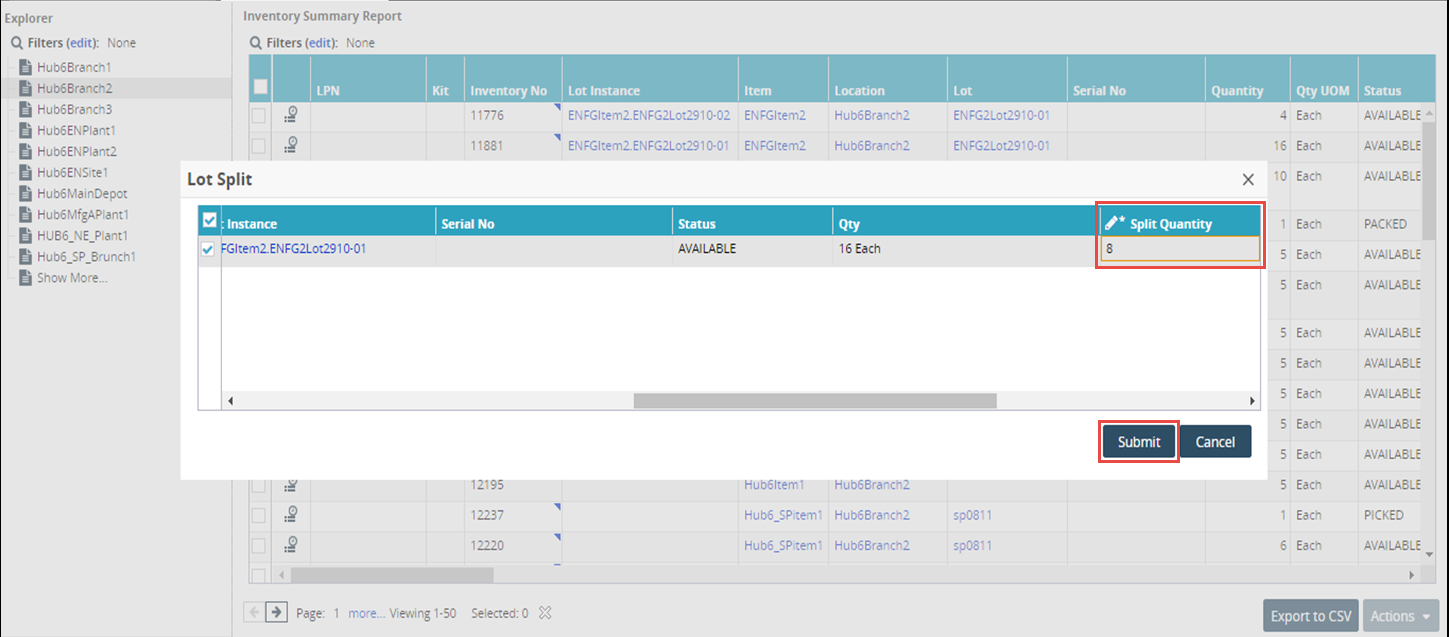
Task: Click Qty header in Lot Split table
Action: pyautogui.click(x=849, y=223)
